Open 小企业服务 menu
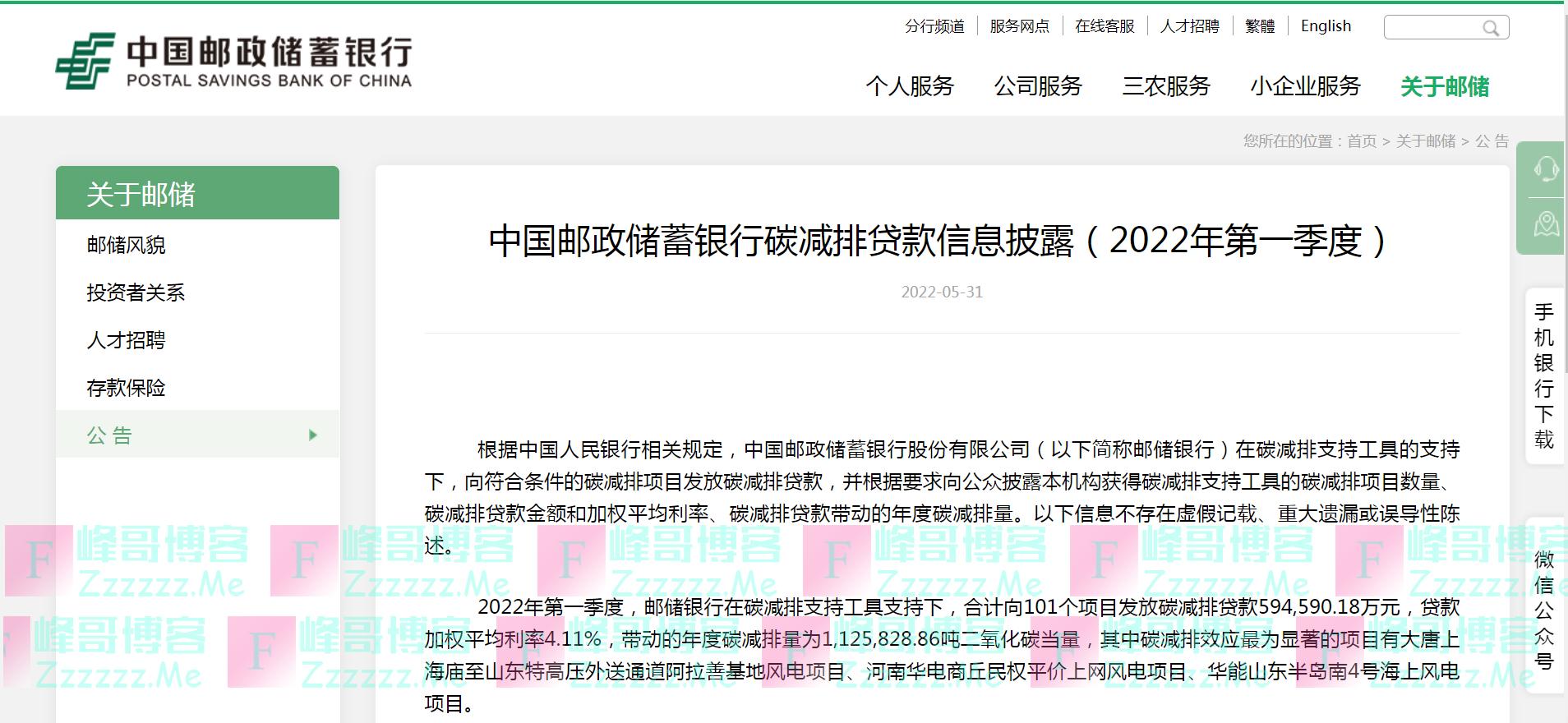 point(1306,86)
